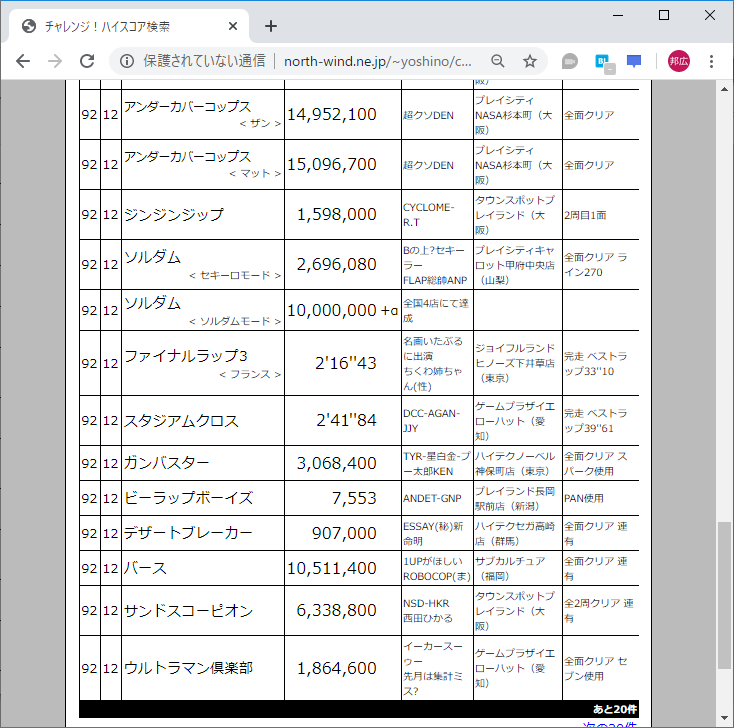Click the フランス course label
The width and height of the screenshot is (734, 728).
[x=250, y=375]
